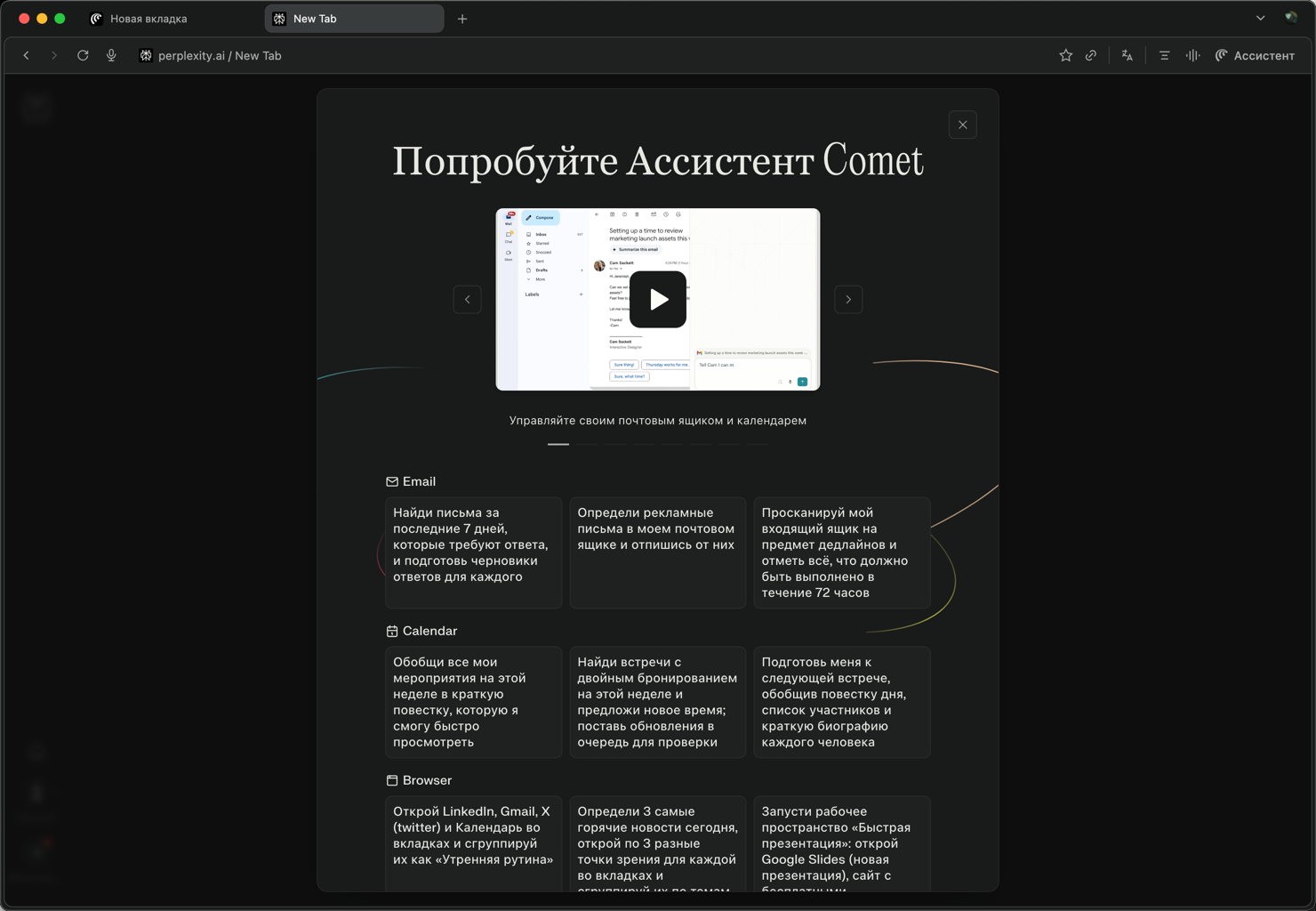This screenshot has width=1316, height=911.
Task: Open the page translation icon
Action: pyautogui.click(x=1127, y=55)
